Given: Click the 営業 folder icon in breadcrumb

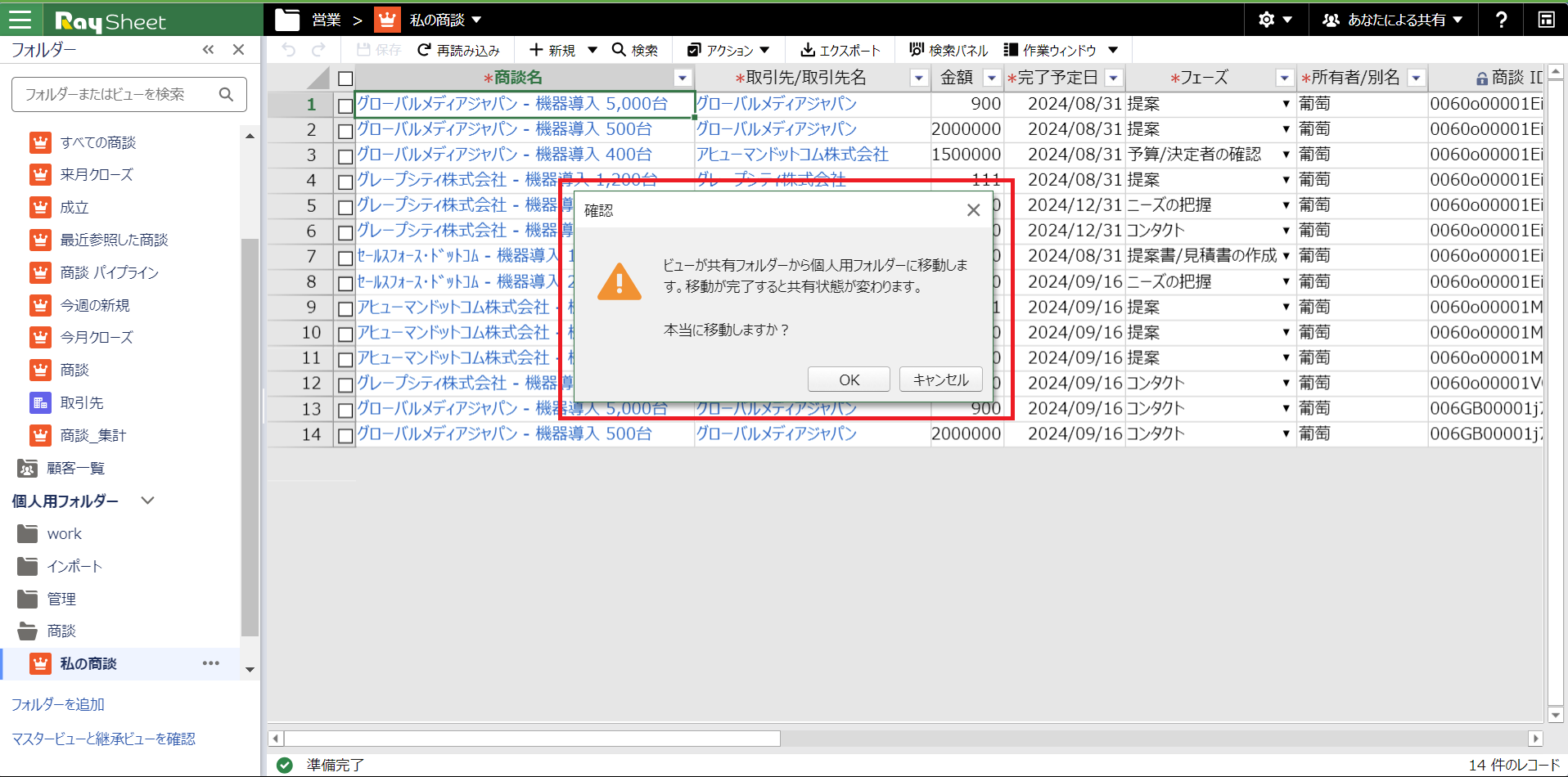Looking at the screenshot, I should (x=287, y=20).
